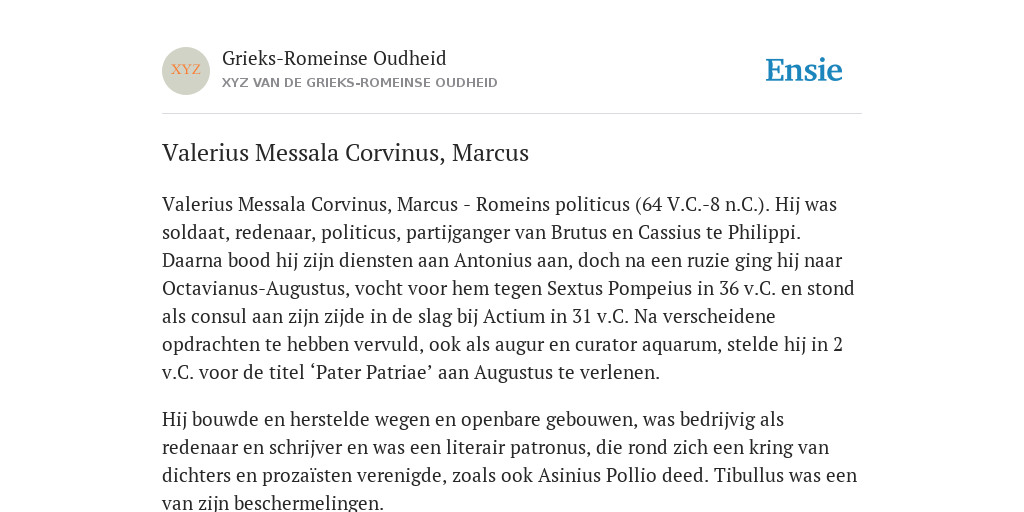This screenshot has width=1024, height=512.
Task: Click the name Asinius Pollio
Action: (593, 475)
